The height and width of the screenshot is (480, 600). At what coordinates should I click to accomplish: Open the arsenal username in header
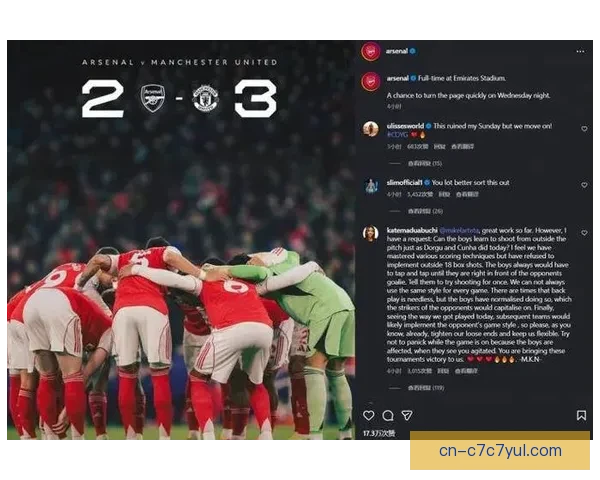396,51
